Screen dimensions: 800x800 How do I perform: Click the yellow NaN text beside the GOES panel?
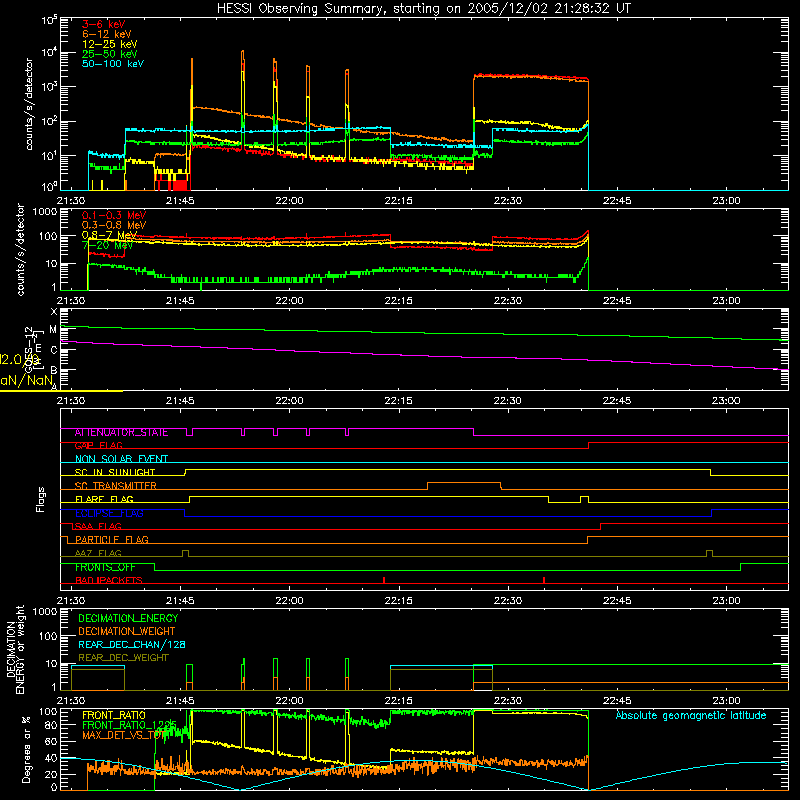[x=27, y=381]
